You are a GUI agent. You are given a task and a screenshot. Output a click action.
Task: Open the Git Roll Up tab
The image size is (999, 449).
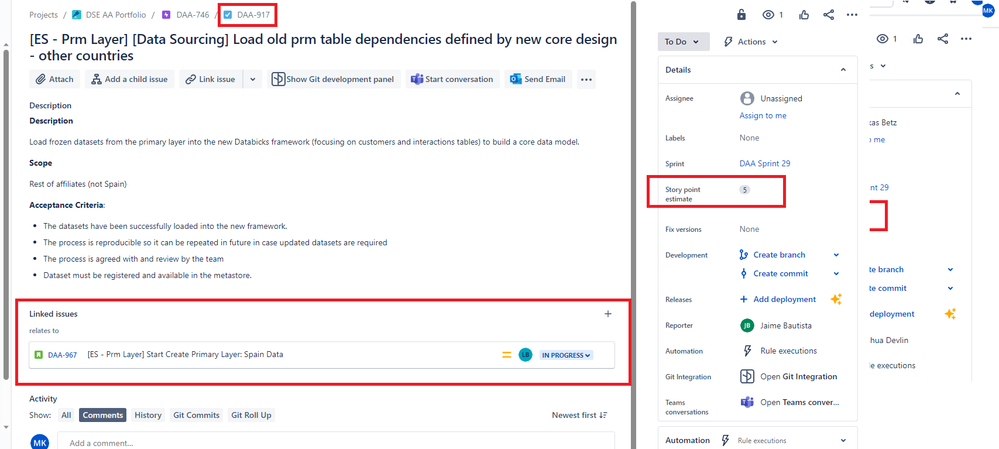coord(251,415)
